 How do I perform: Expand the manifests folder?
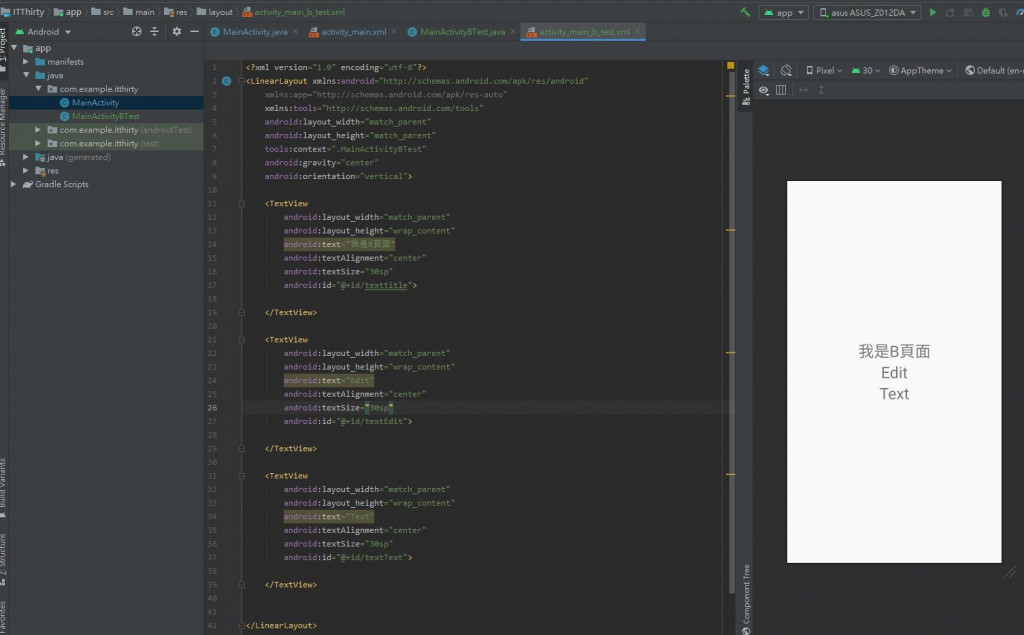26,61
